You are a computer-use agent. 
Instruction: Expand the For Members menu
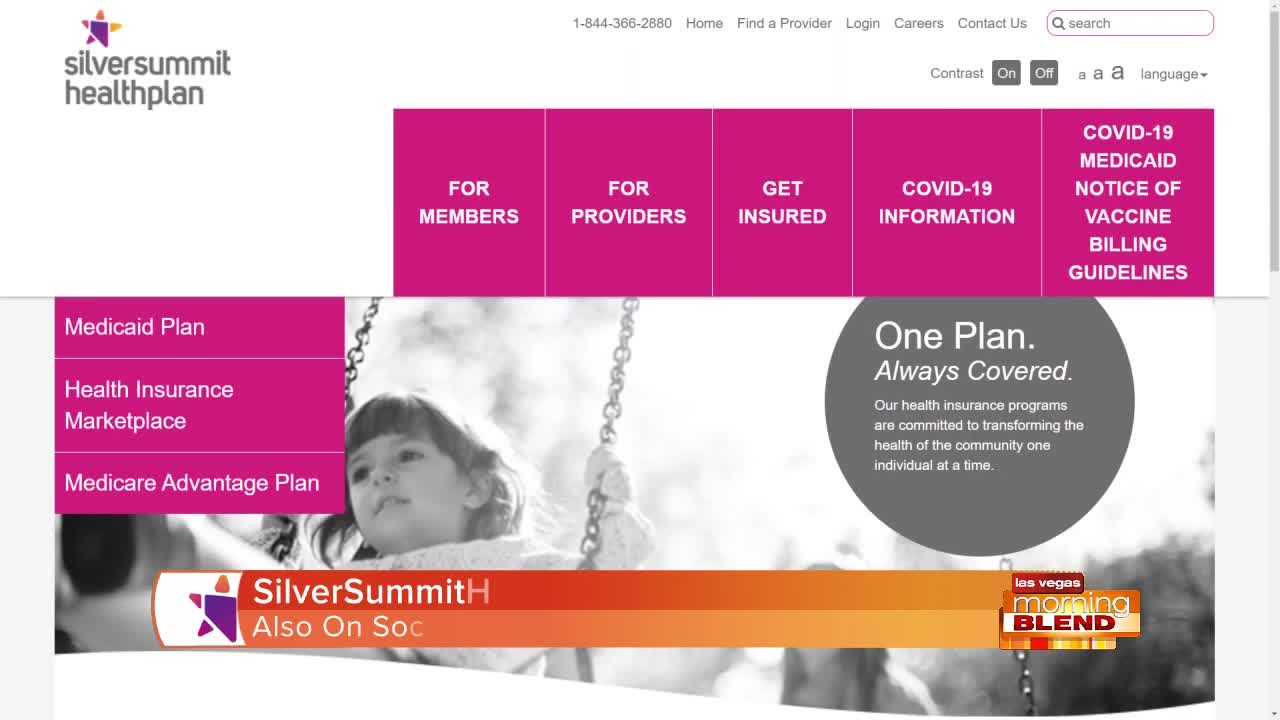[469, 202]
